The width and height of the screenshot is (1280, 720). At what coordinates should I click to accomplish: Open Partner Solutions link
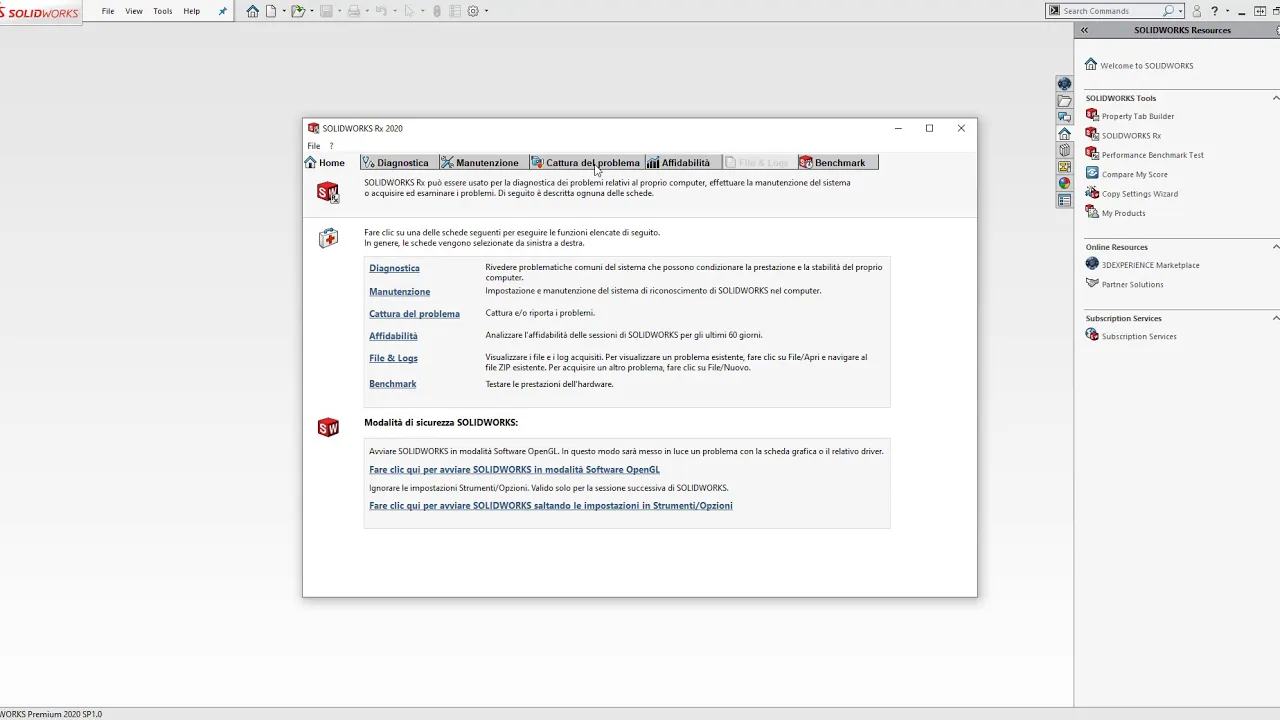tap(1132, 284)
